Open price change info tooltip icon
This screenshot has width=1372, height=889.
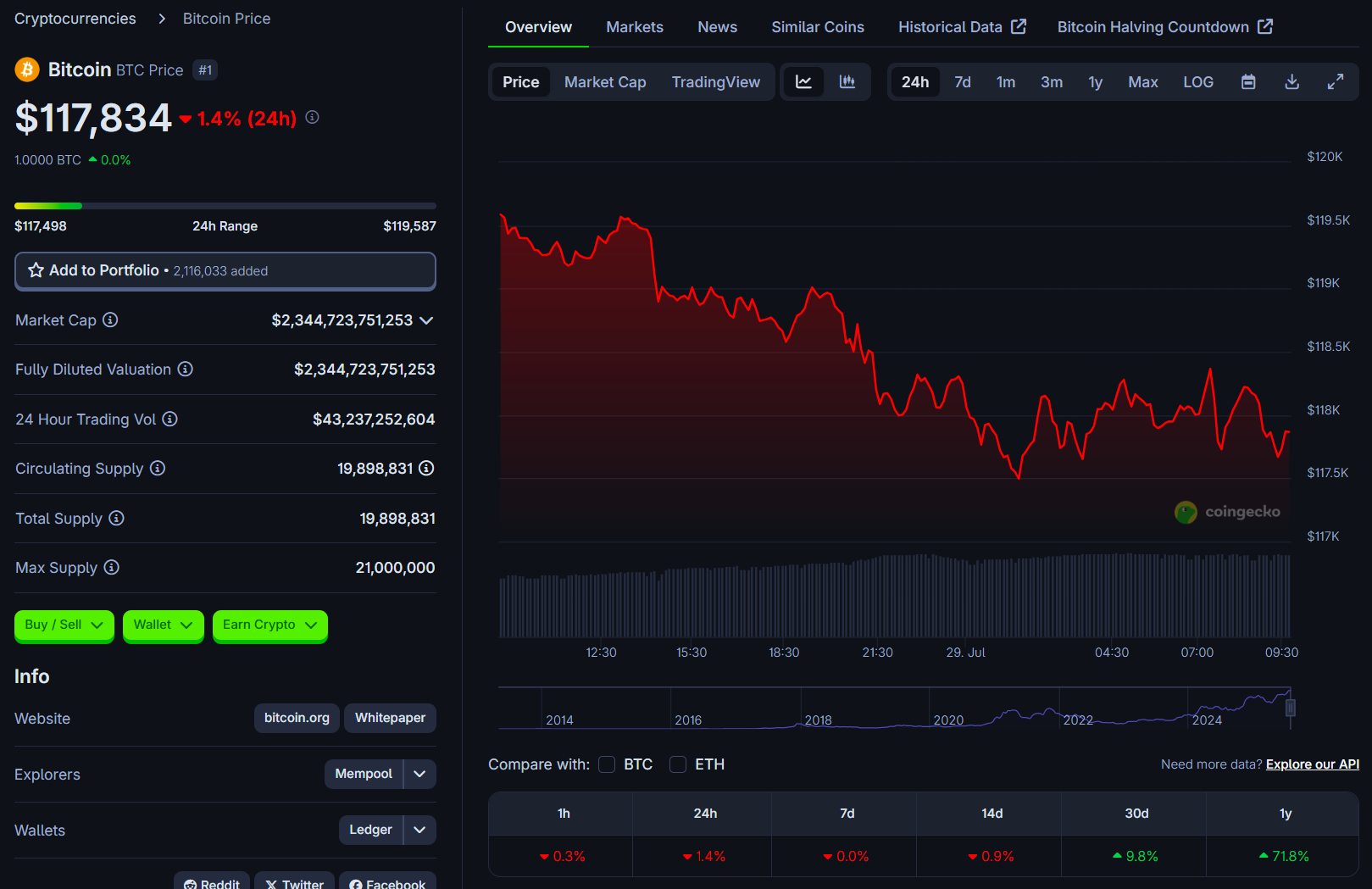(313, 117)
